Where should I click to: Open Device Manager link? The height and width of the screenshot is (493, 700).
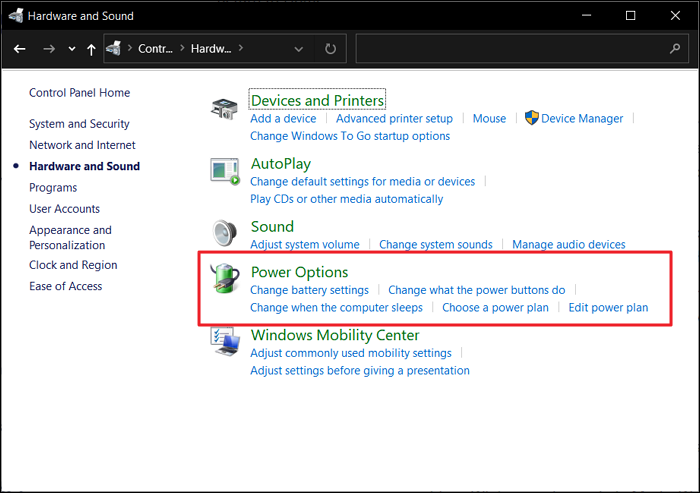(x=581, y=118)
